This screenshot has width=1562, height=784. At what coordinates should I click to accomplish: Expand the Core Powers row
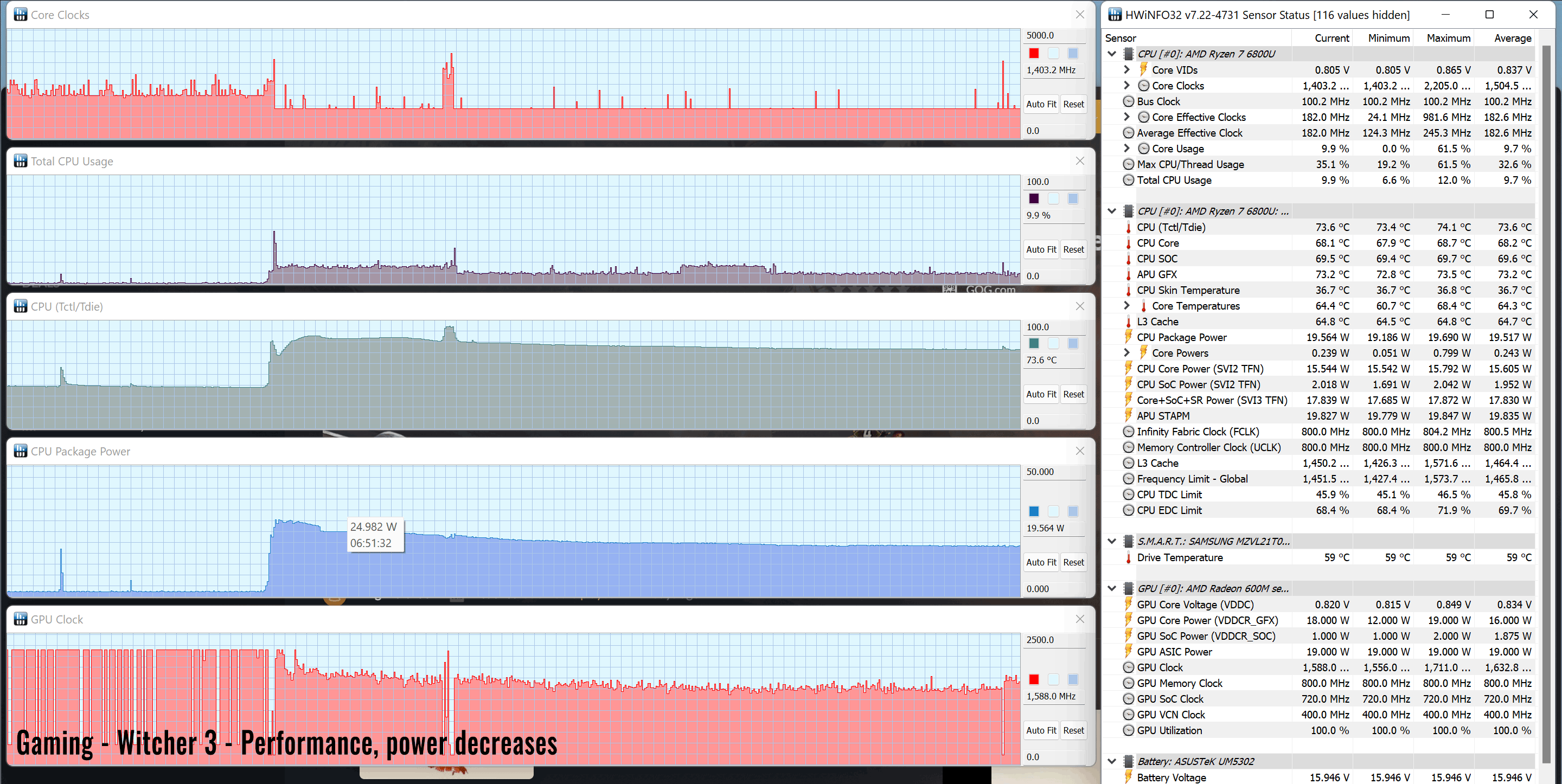[1126, 353]
